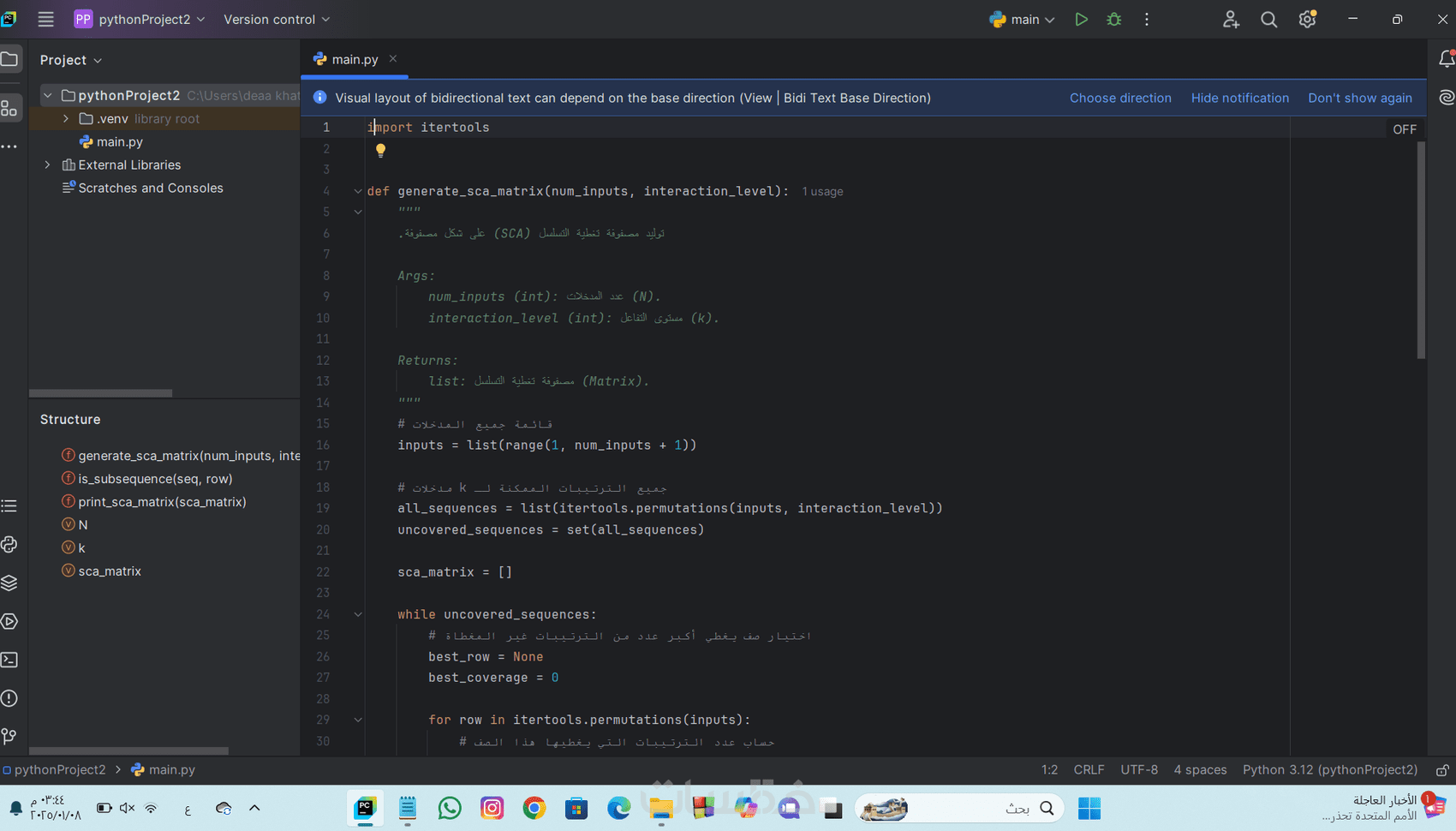Viewport: 1456px width, 831px height.
Task: Open Search Everywhere magnifier
Action: coord(1269,19)
